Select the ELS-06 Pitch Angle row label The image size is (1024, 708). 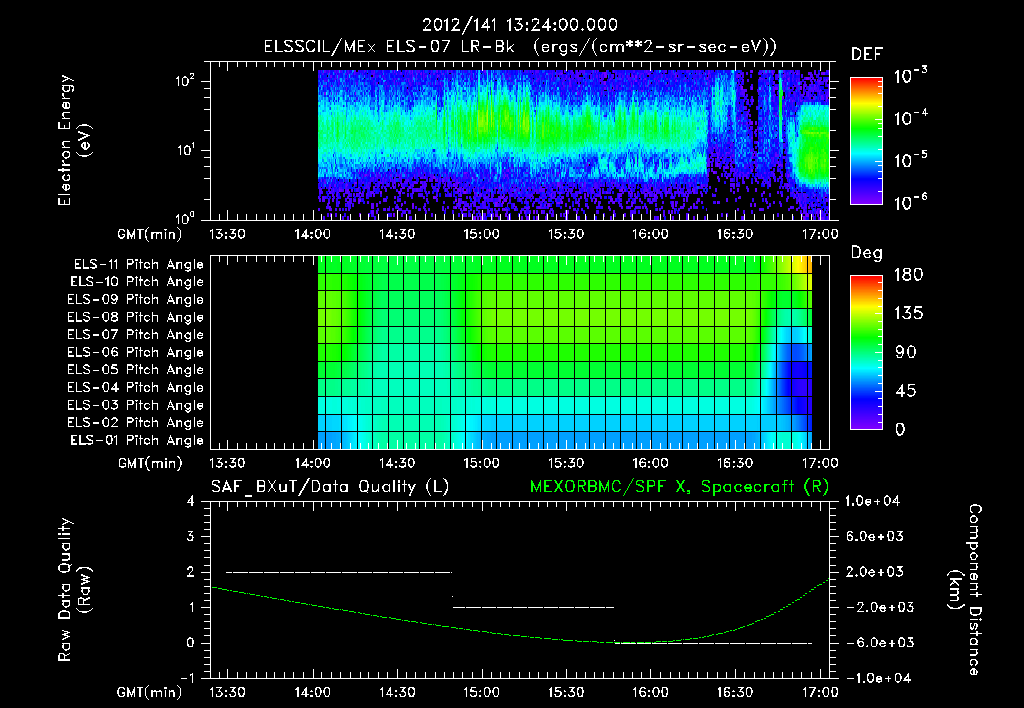[x=135, y=353]
